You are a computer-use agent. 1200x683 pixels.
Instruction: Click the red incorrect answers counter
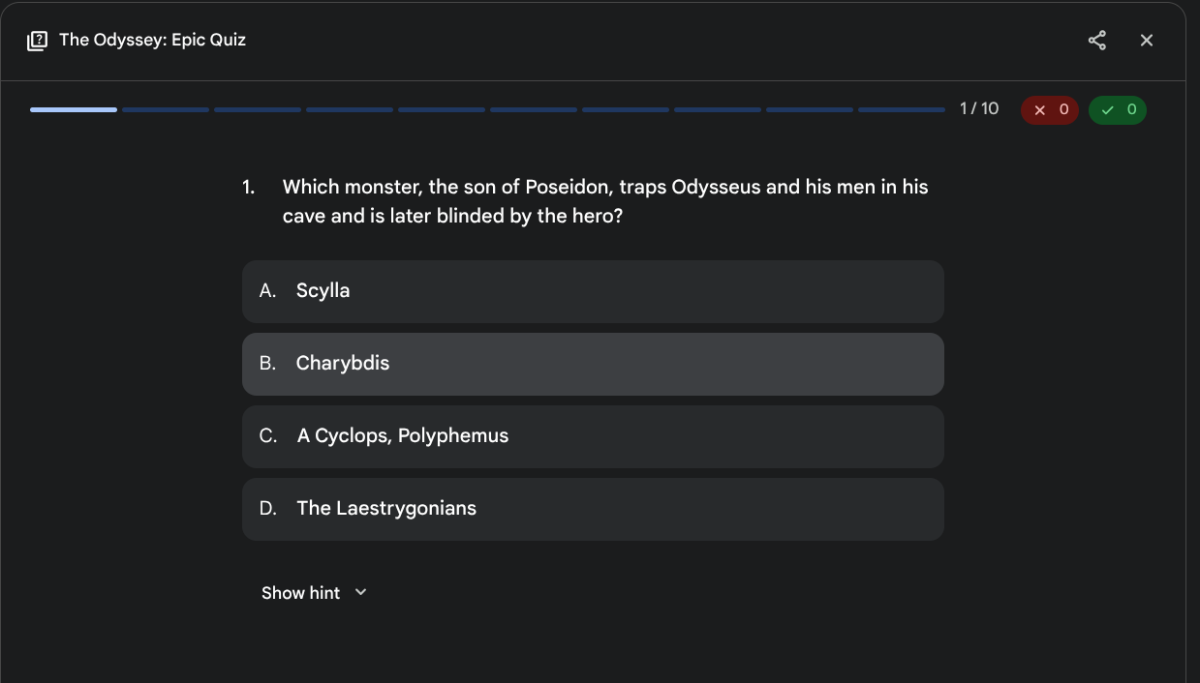click(x=1049, y=109)
